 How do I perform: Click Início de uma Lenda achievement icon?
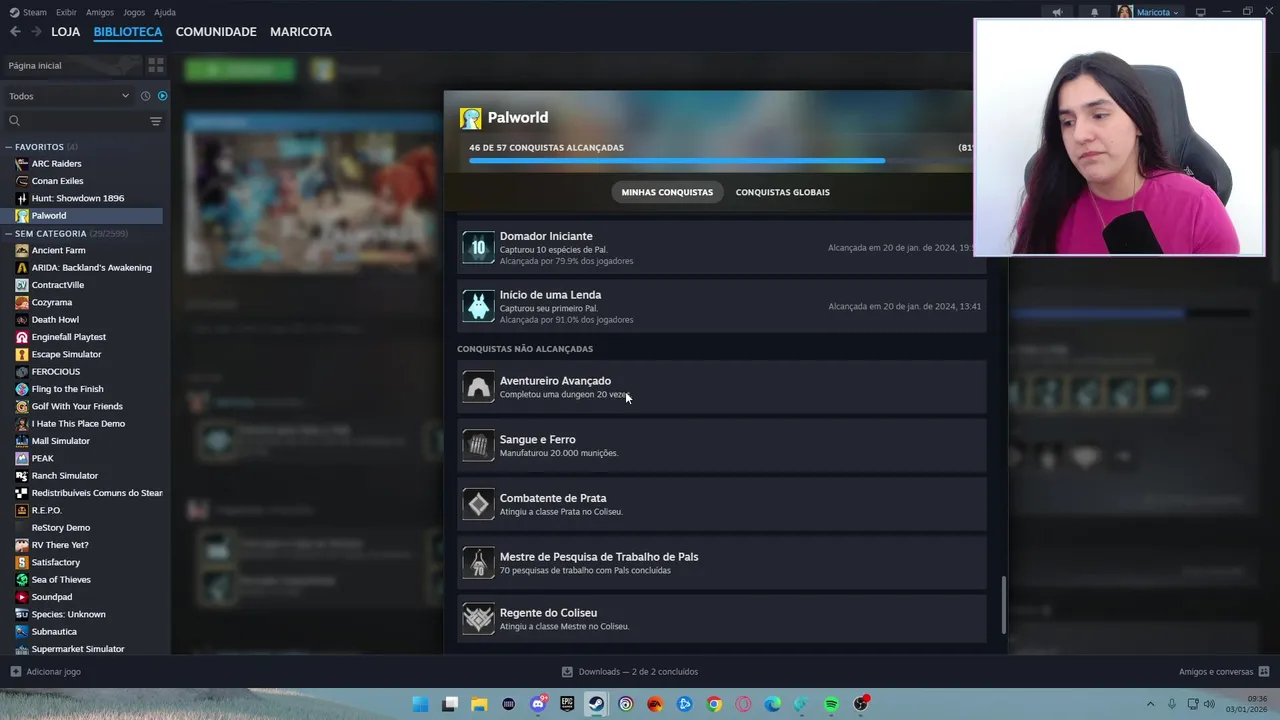[x=478, y=306]
